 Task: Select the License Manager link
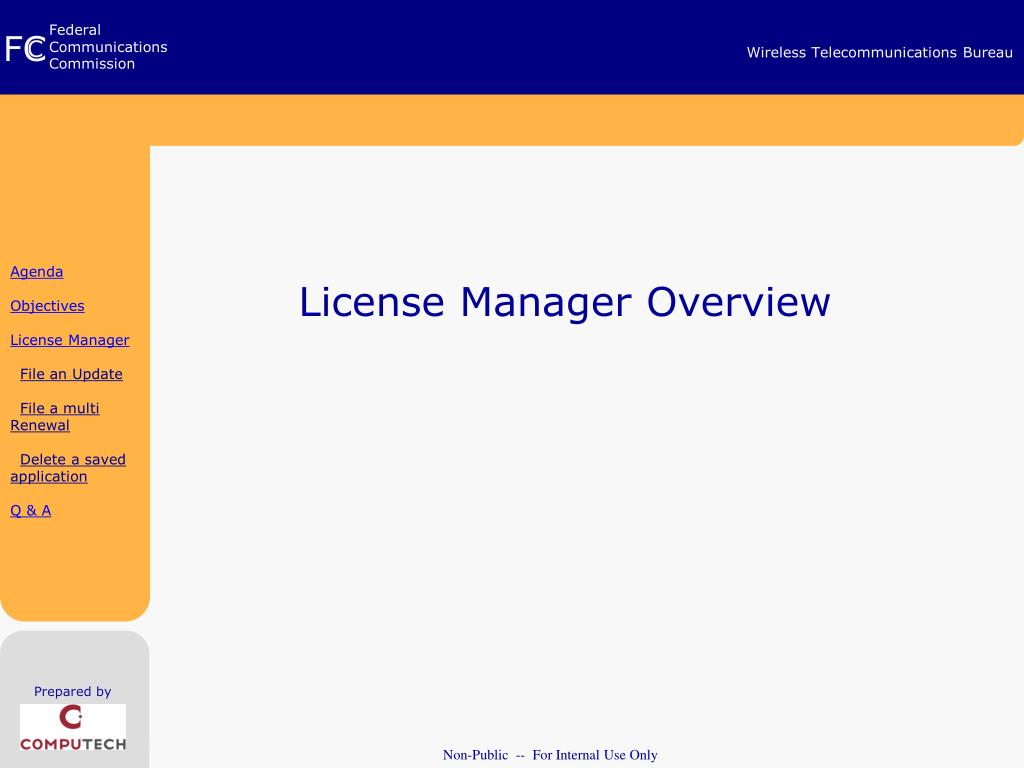(x=69, y=340)
